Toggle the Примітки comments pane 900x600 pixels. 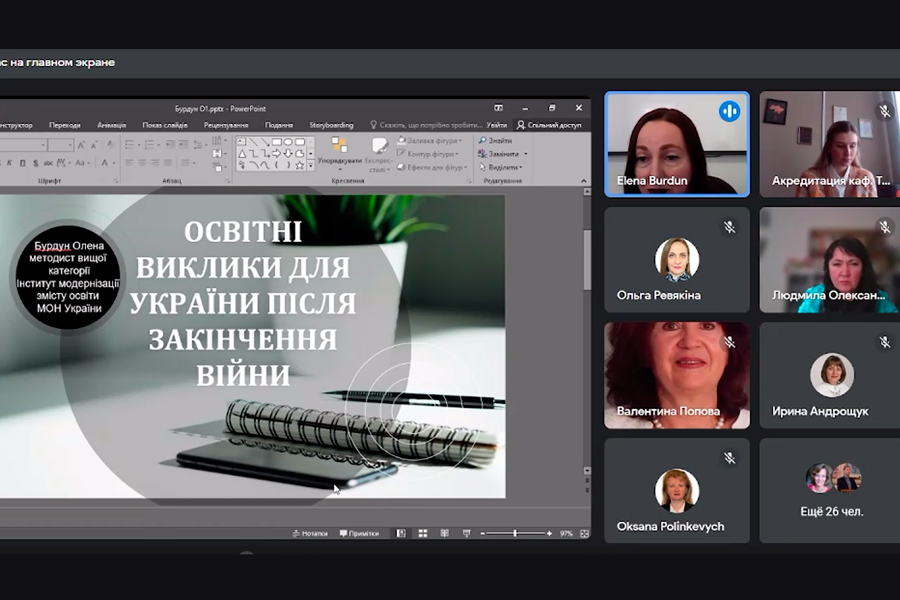point(359,533)
